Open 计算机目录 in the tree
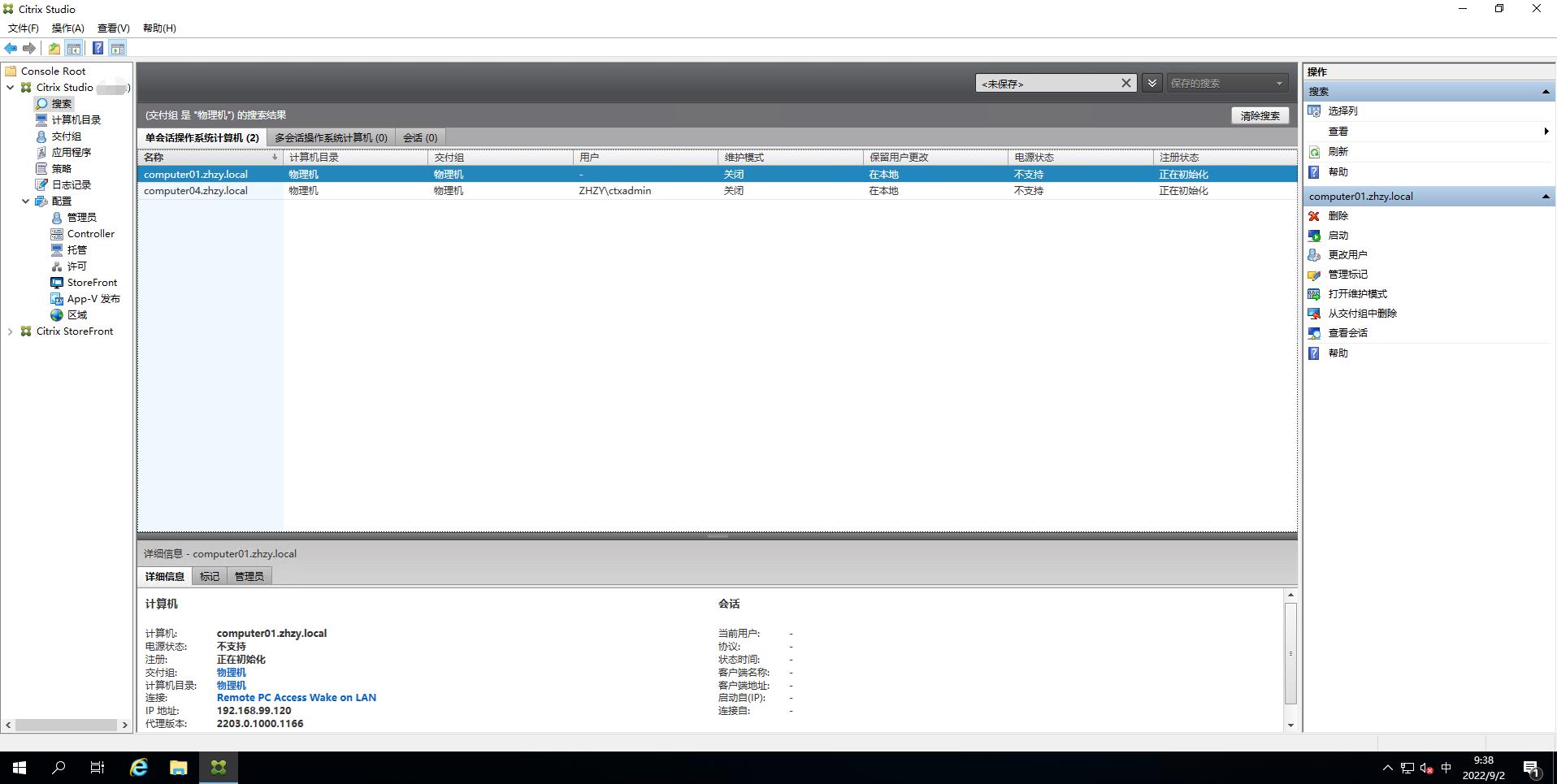1557x784 pixels. pos(76,119)
